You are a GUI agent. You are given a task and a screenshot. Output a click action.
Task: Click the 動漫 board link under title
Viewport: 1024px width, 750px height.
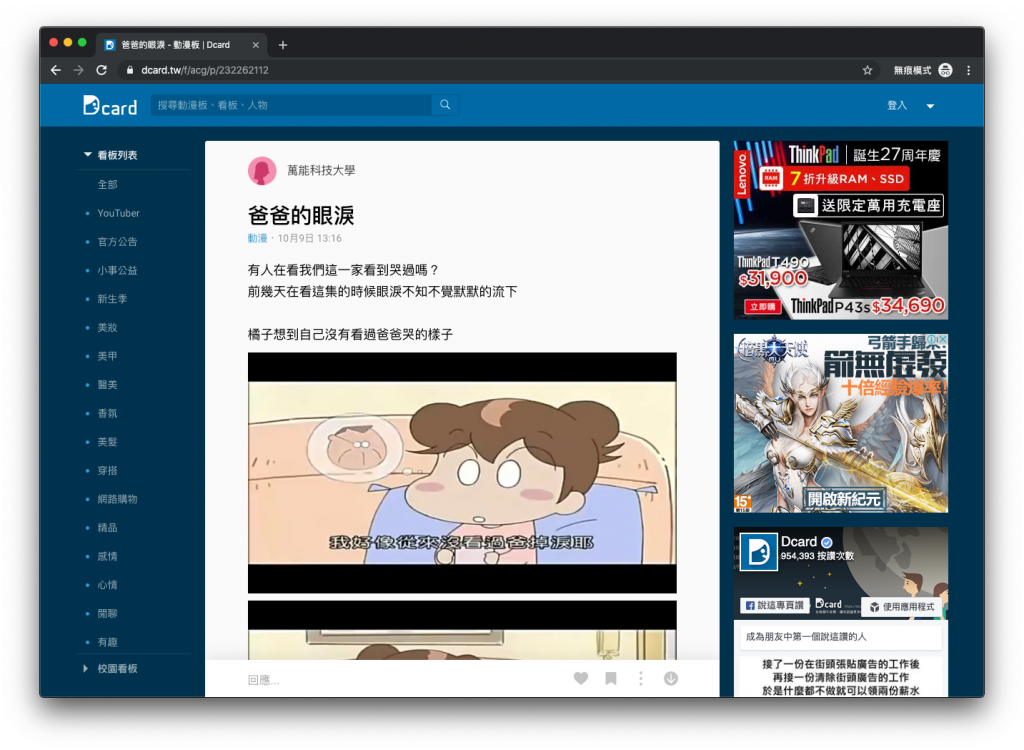257,238
